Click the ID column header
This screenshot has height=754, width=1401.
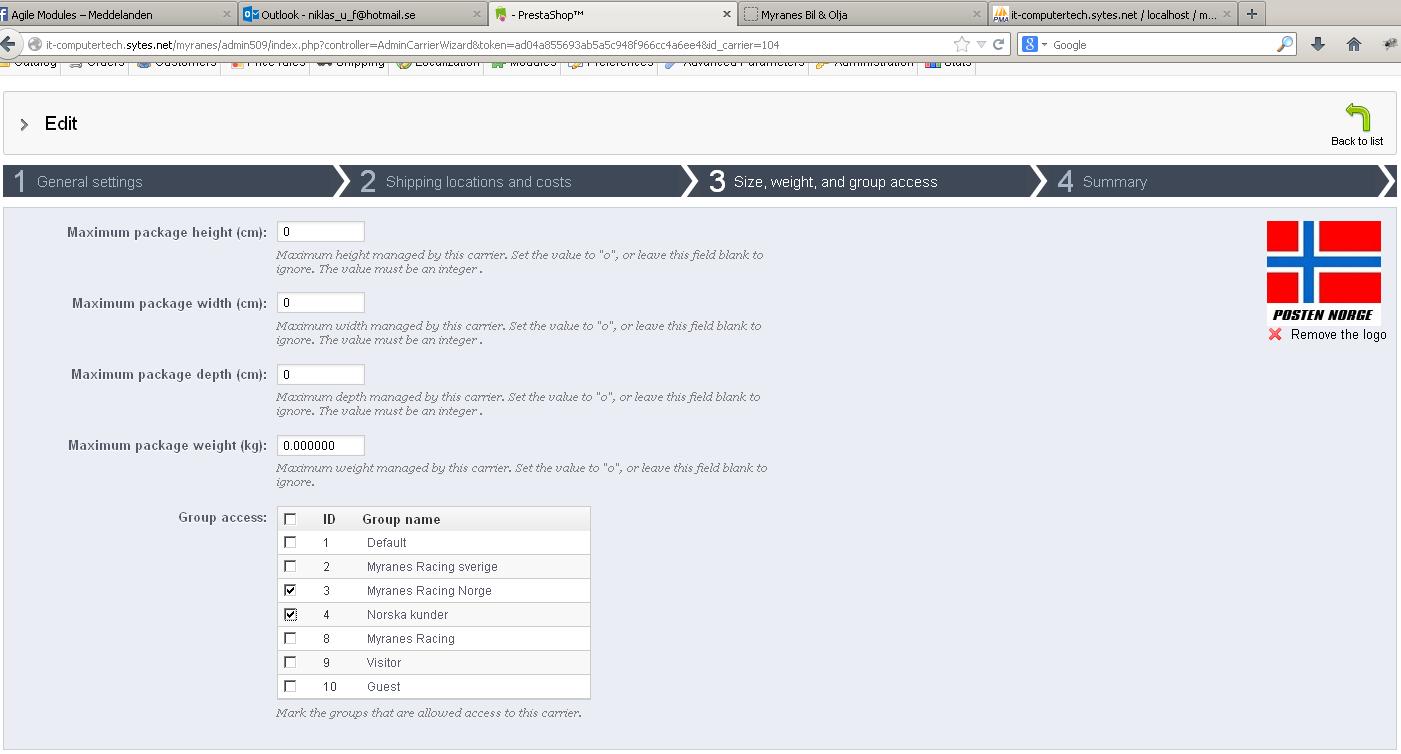pos(329,519)
